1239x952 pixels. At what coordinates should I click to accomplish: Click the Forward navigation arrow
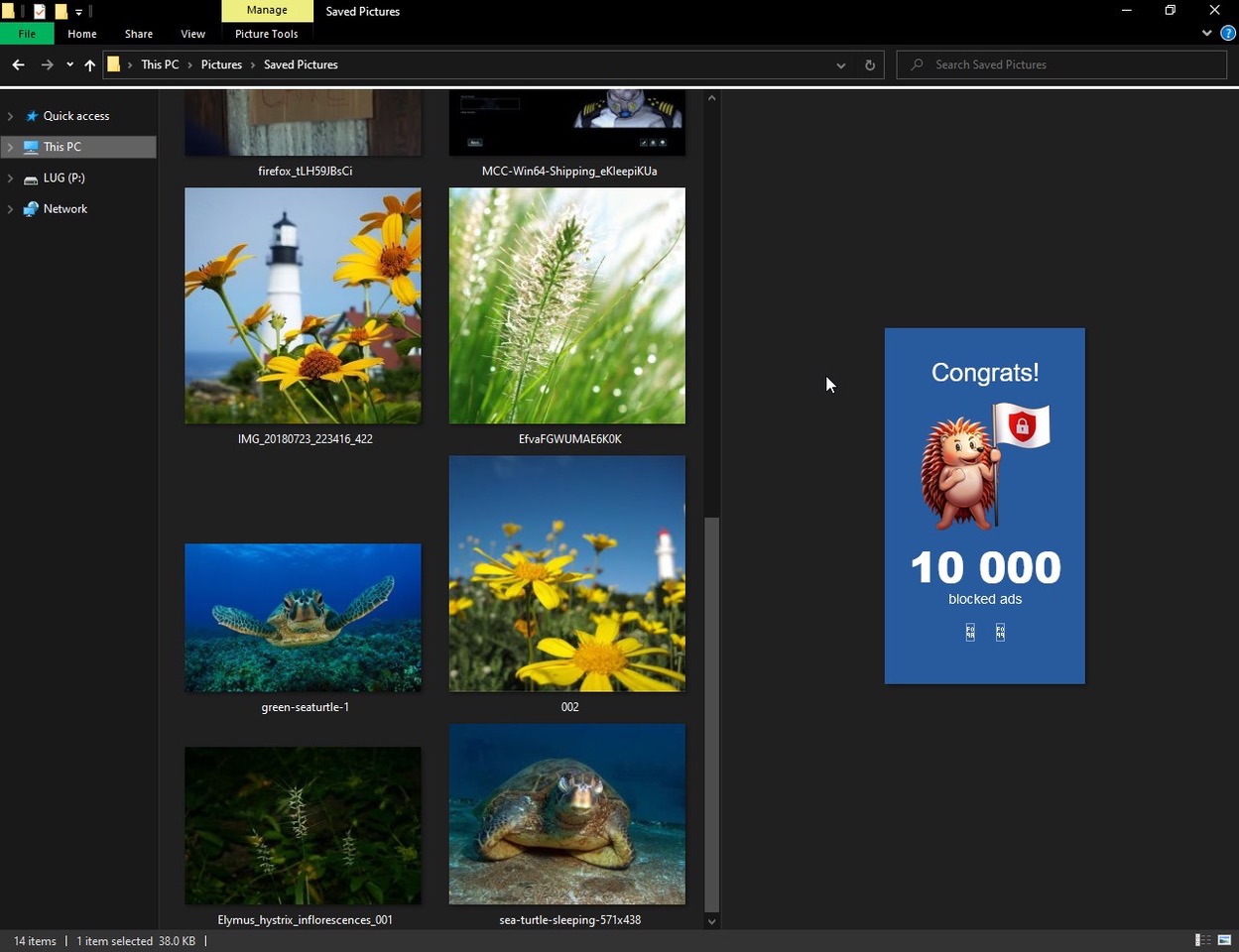pyautogui.click(x=47, y=65)
